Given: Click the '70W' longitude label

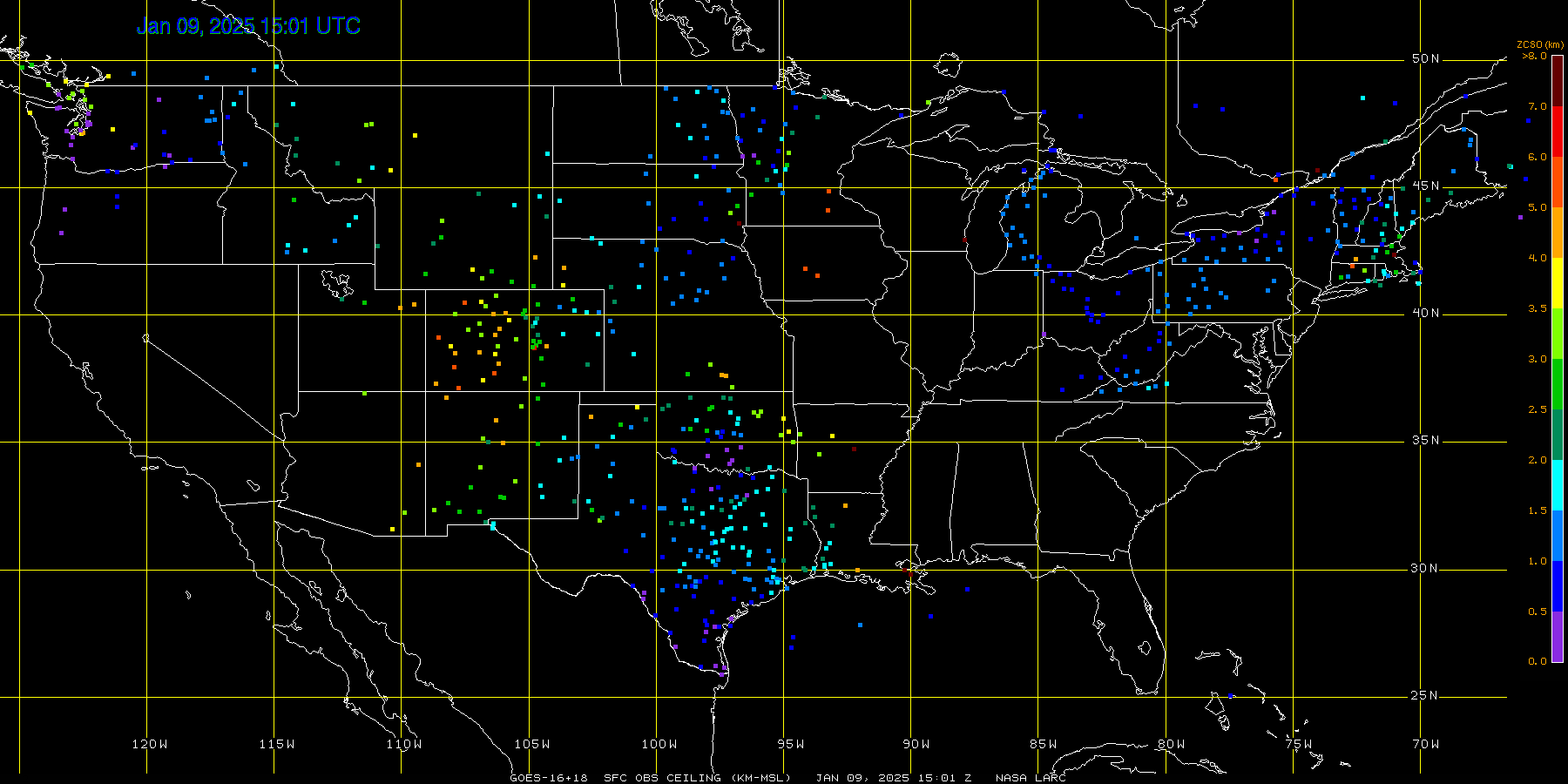Looking at the screenshot, I should coord(1426,744).
